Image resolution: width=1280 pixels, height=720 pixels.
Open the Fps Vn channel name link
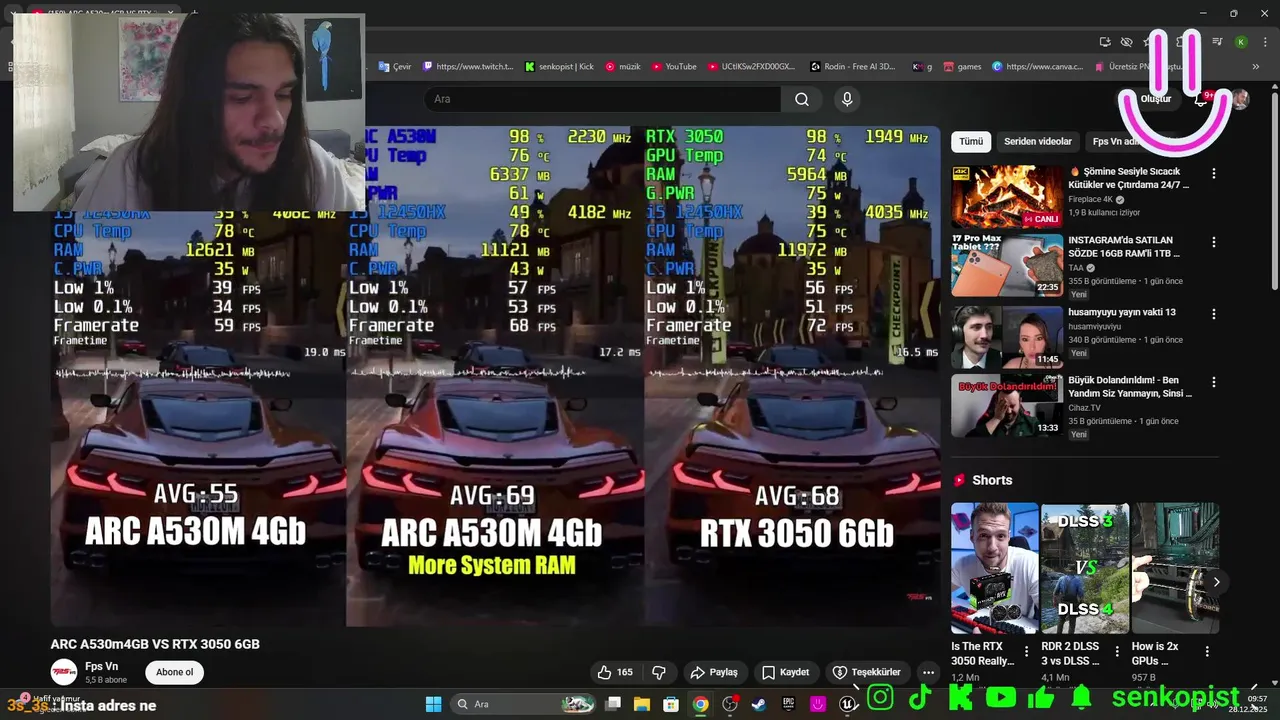(x=101, y=666)
